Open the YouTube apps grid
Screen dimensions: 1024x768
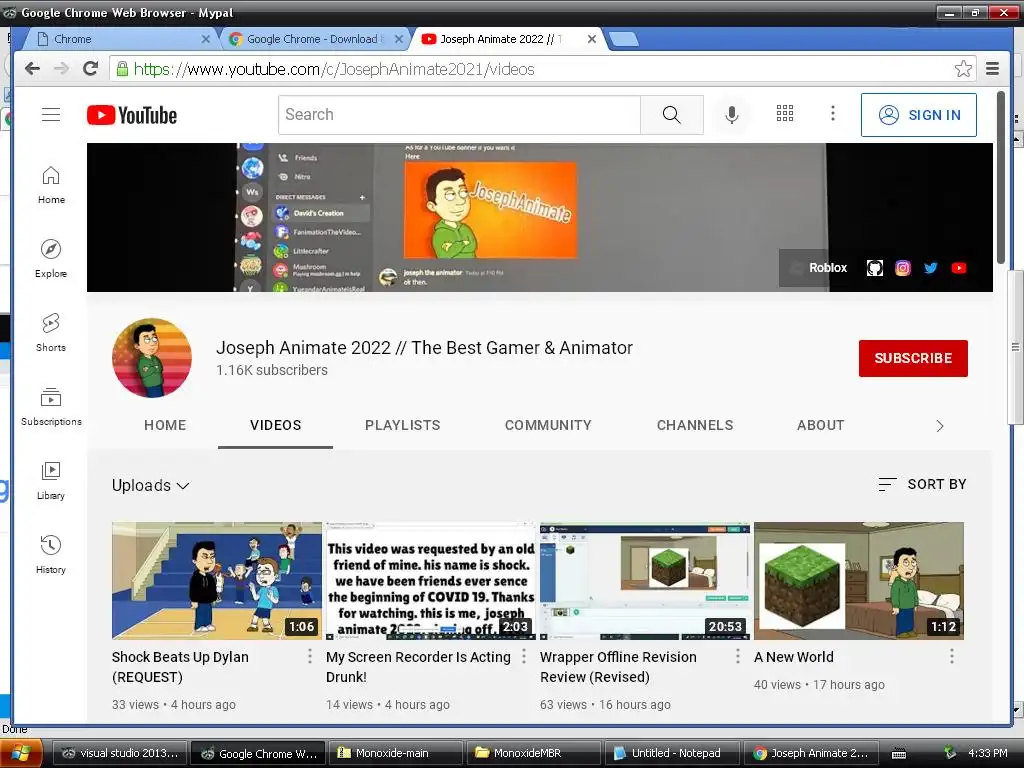coord(785,114)
